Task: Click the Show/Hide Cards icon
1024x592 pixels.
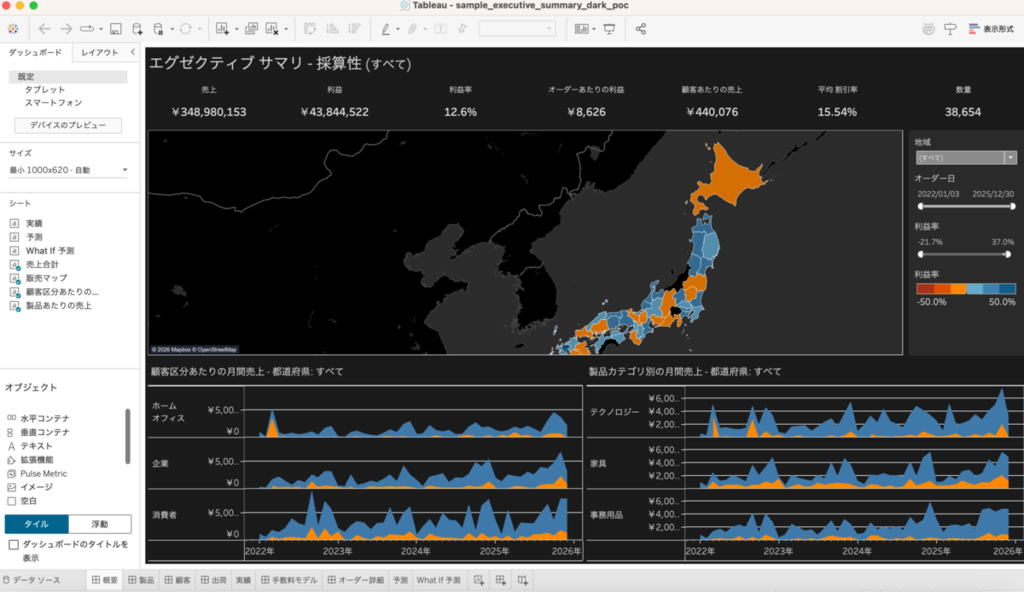Action: [x=581, y=29]
